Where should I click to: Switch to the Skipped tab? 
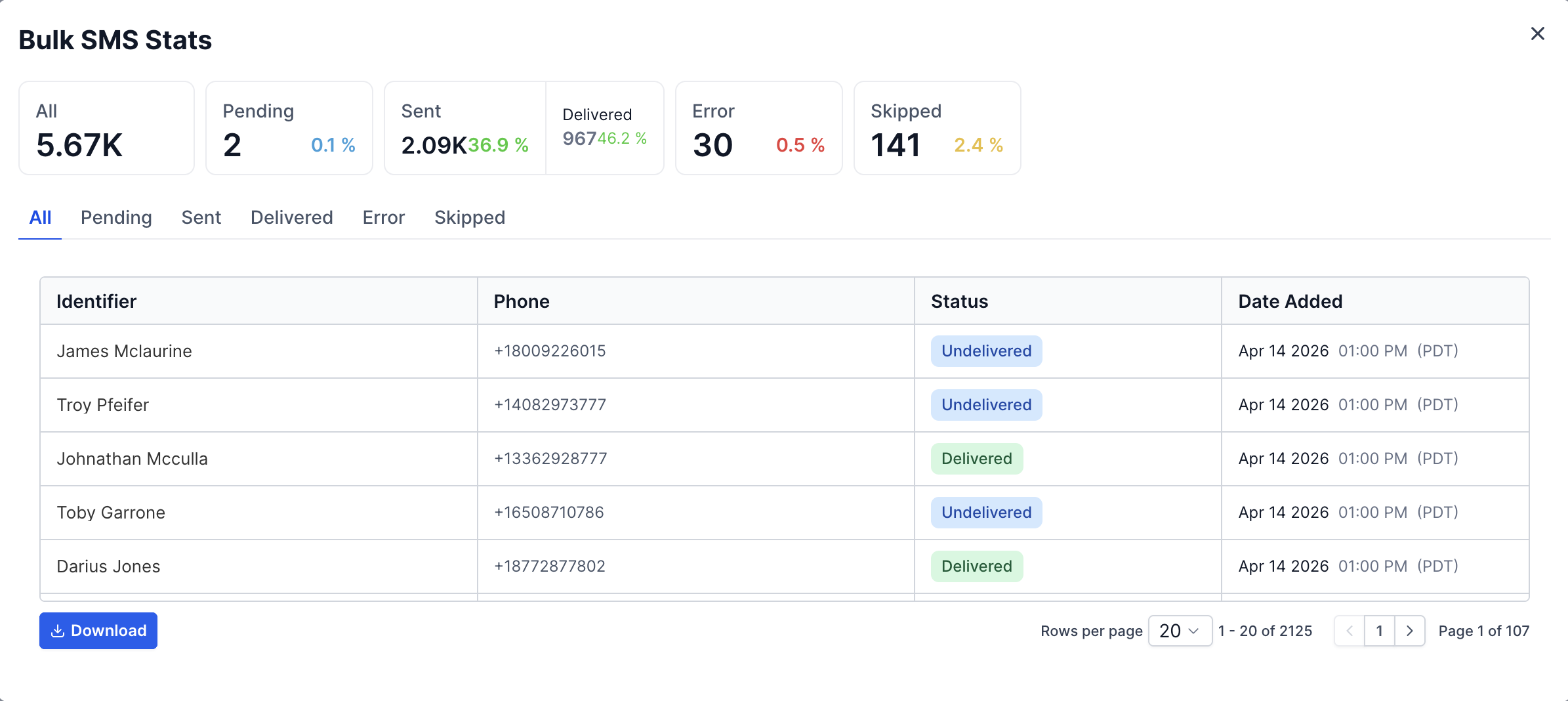point(469,217)
